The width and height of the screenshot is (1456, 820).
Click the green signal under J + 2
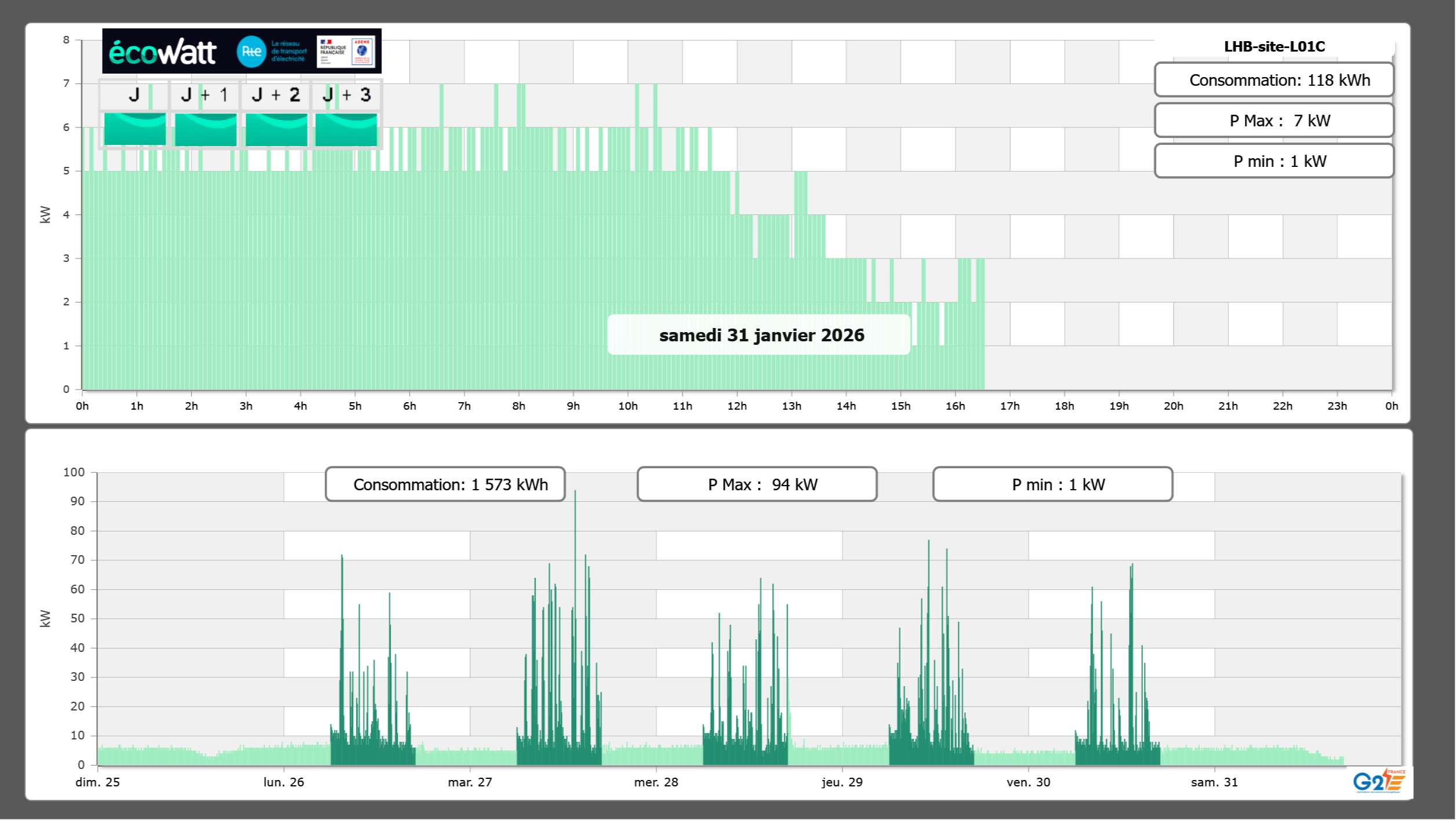coord(276,129)
